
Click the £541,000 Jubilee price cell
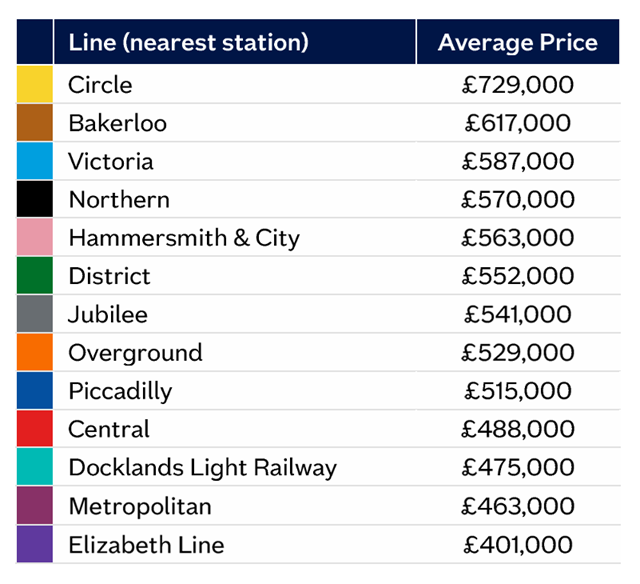click(x=518, y=315)
